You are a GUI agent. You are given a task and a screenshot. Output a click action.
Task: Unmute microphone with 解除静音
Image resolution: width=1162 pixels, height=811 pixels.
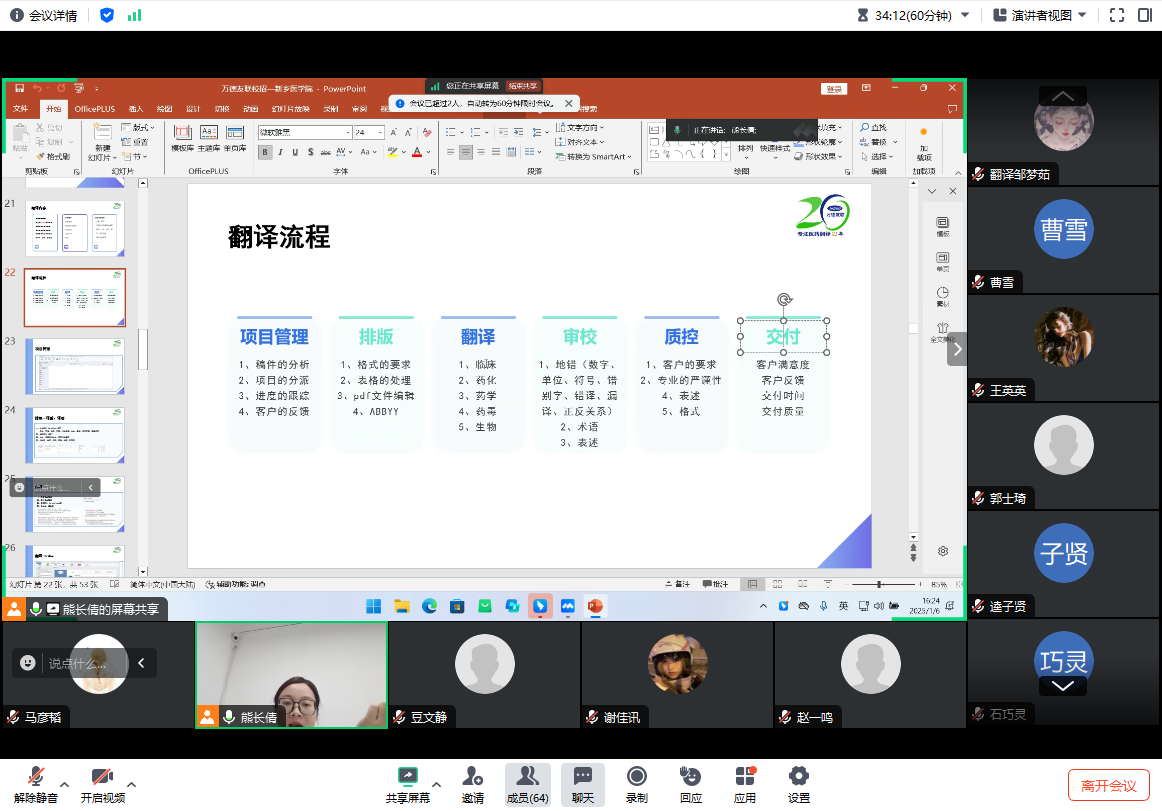[37, 784]
